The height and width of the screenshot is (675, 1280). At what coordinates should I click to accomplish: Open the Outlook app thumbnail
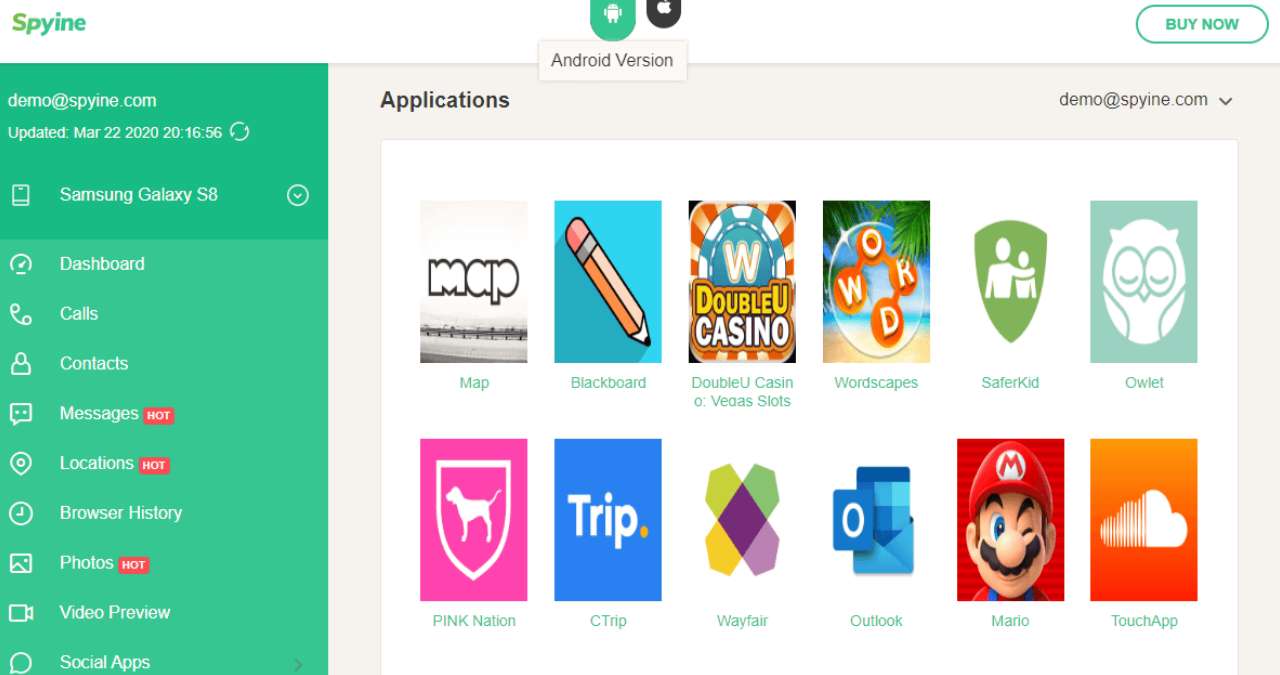[x=876, y=520]
